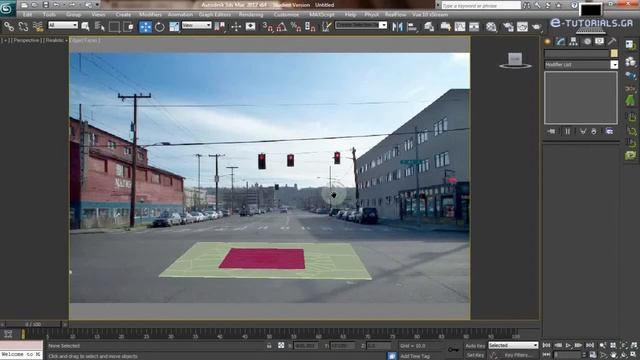
Task: Click the Configure Modifier Sets icon
Action: click(609, 131)
